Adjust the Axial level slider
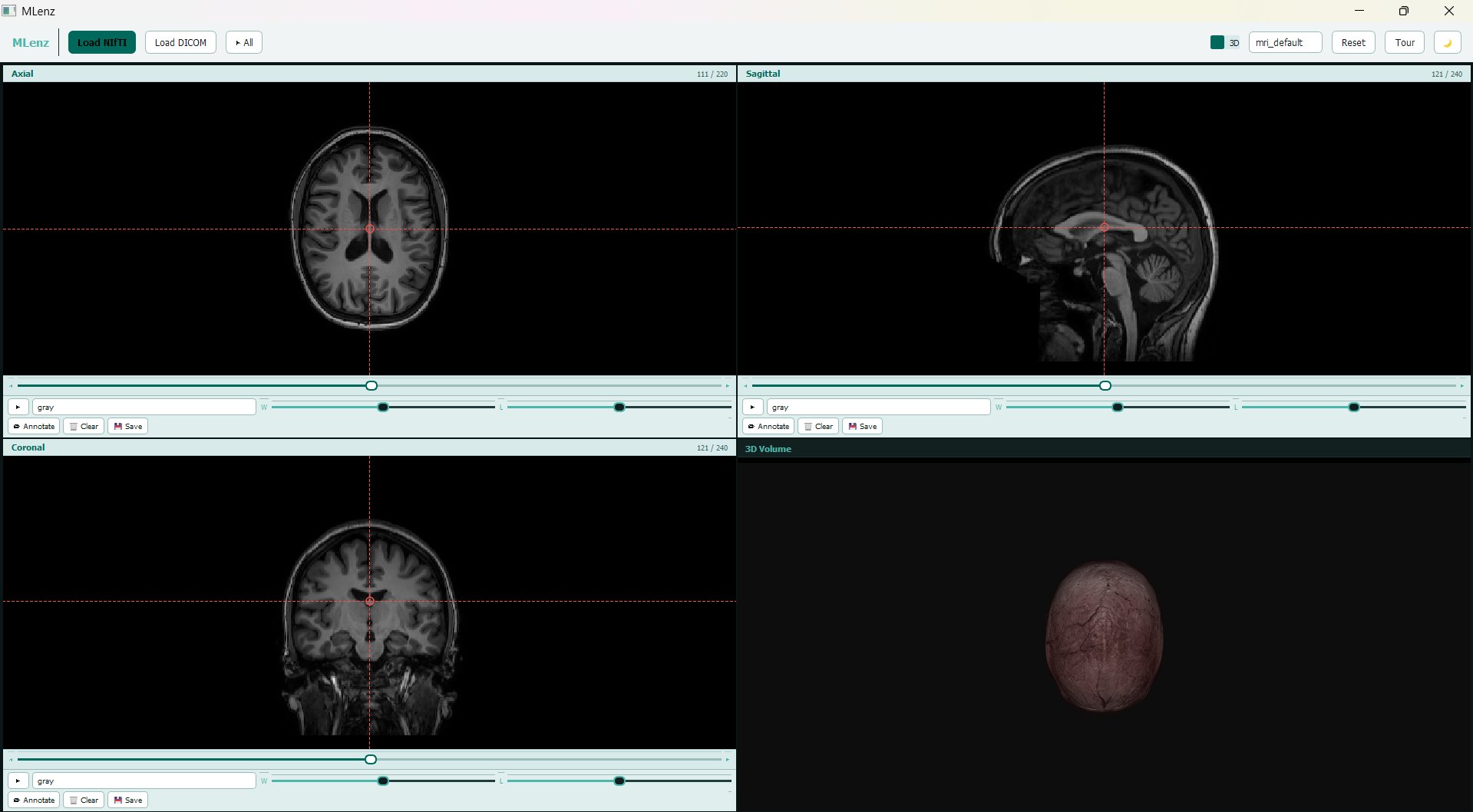 (x=619, y=407)
